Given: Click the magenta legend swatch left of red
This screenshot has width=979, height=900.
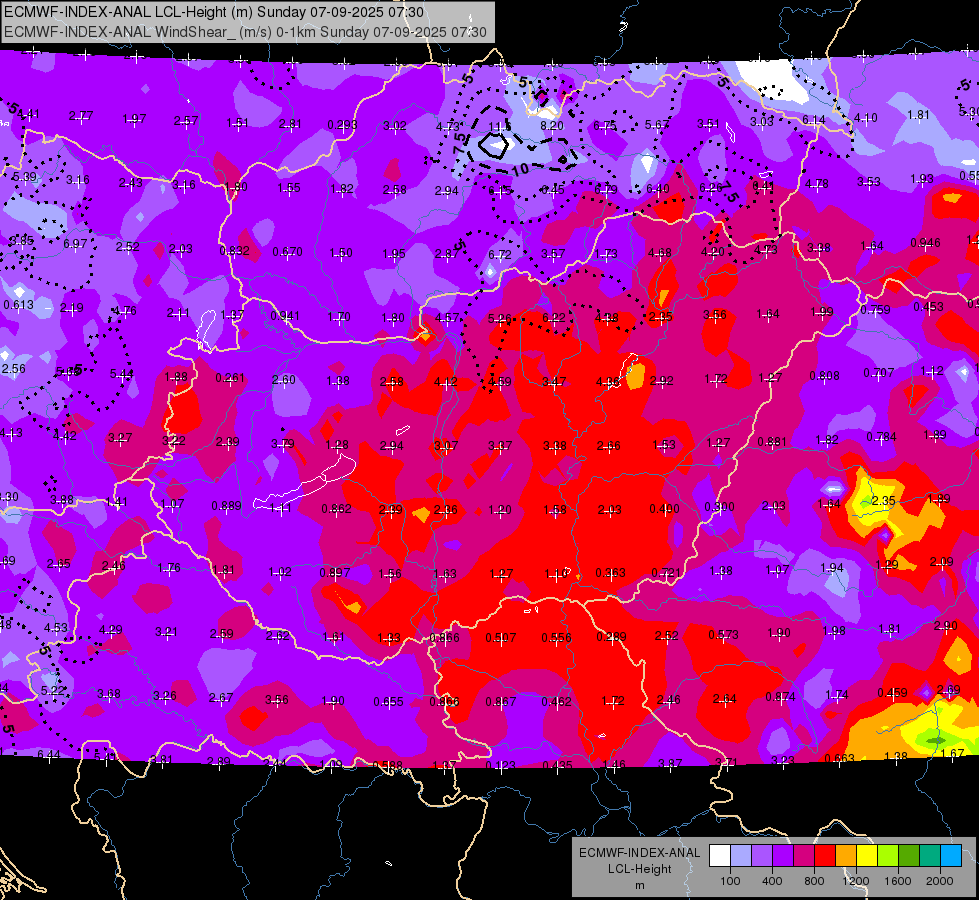Looking at the screenshot, I should (804, 856).
